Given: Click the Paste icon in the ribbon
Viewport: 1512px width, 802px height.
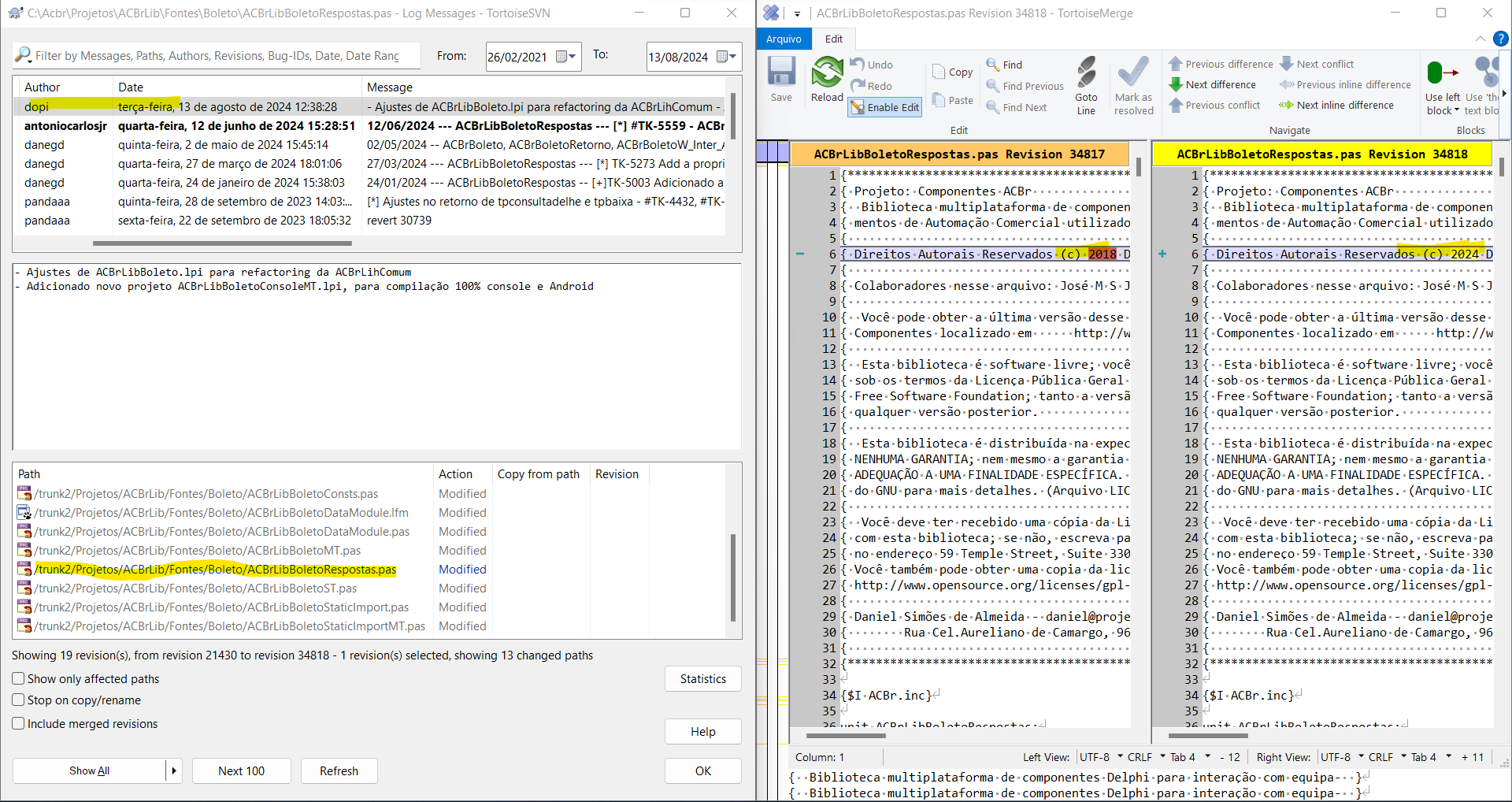Looking at the screenshot, I should pyautogui.click(x=939, y=100).
